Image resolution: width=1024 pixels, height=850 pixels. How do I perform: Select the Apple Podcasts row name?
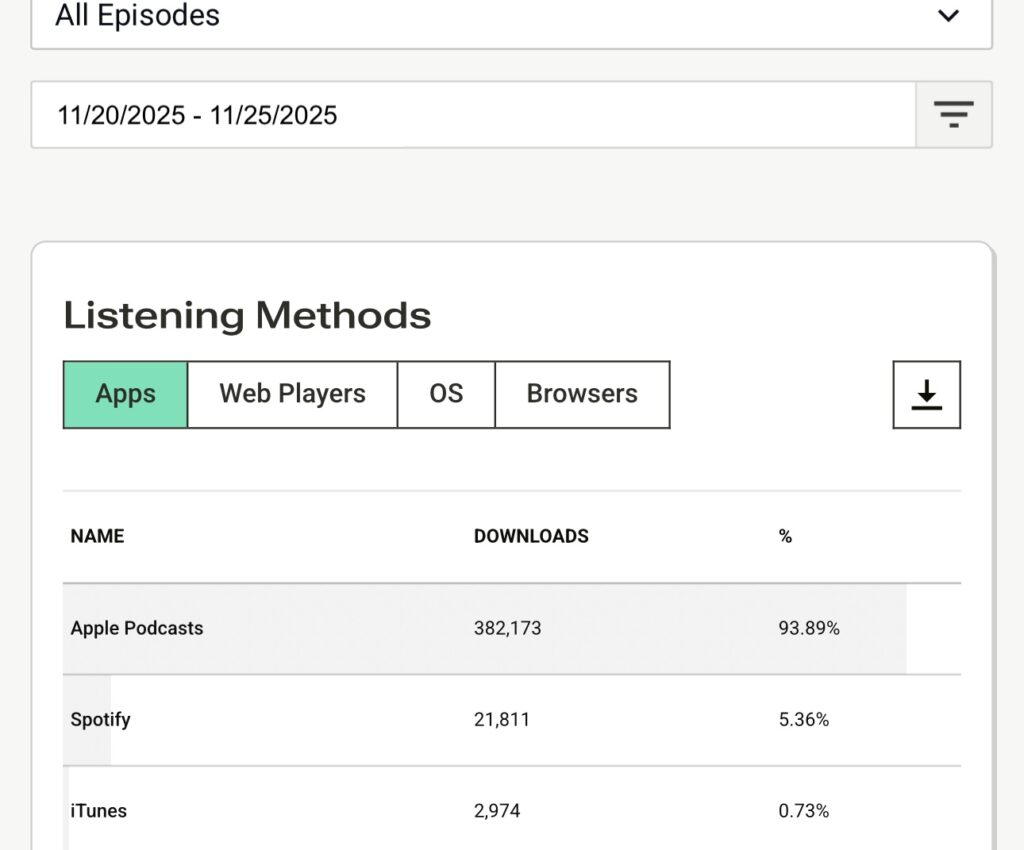[137, 628]
